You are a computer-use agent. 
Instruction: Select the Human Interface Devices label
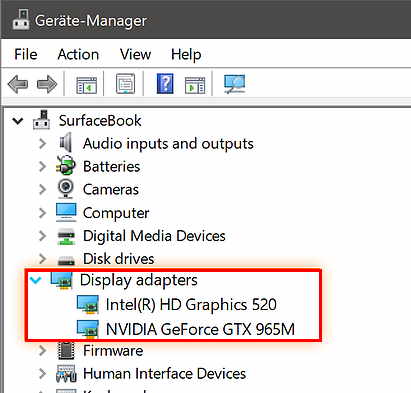tap(164, 374)
